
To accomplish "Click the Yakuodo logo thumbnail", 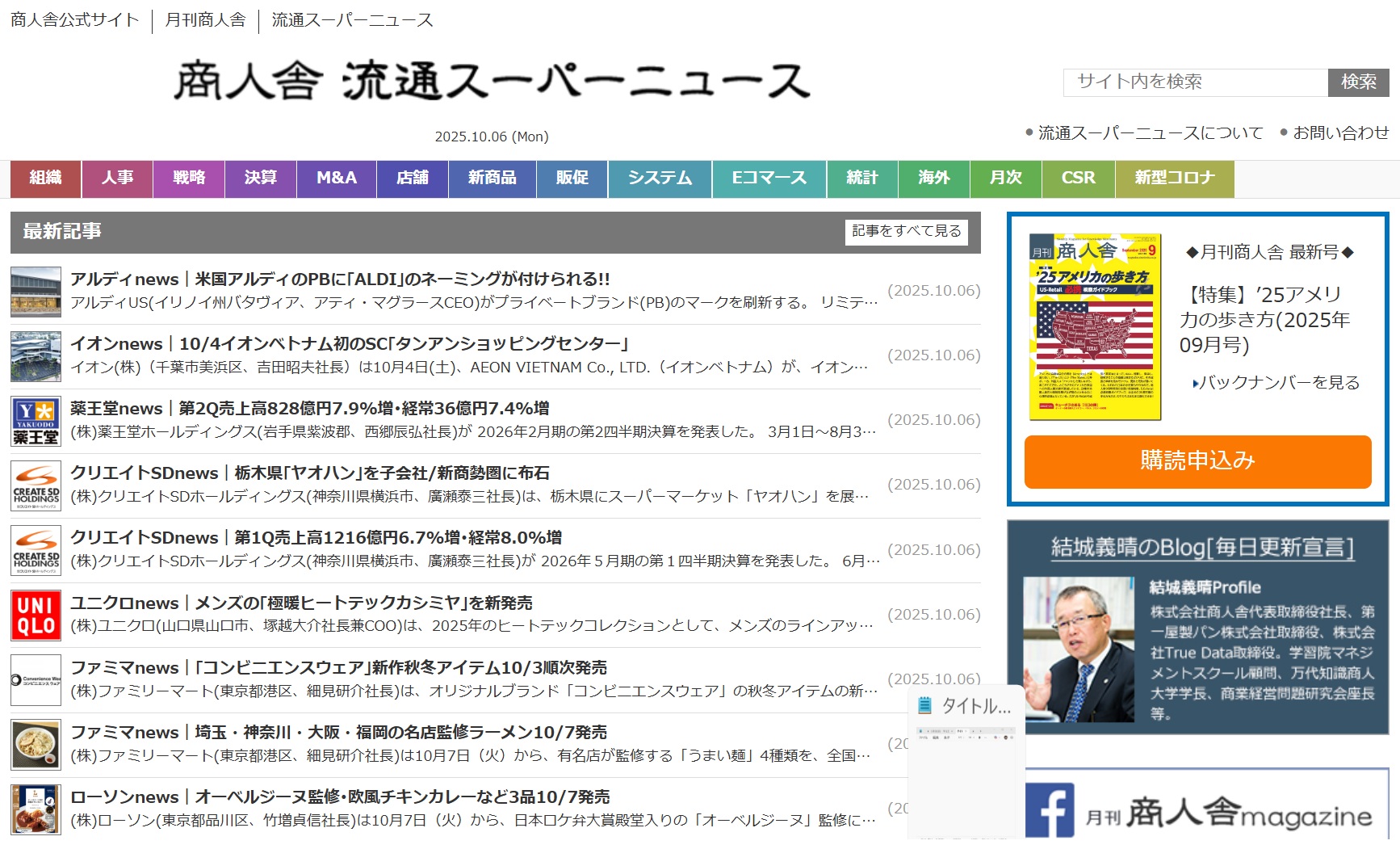I will 36,421.
